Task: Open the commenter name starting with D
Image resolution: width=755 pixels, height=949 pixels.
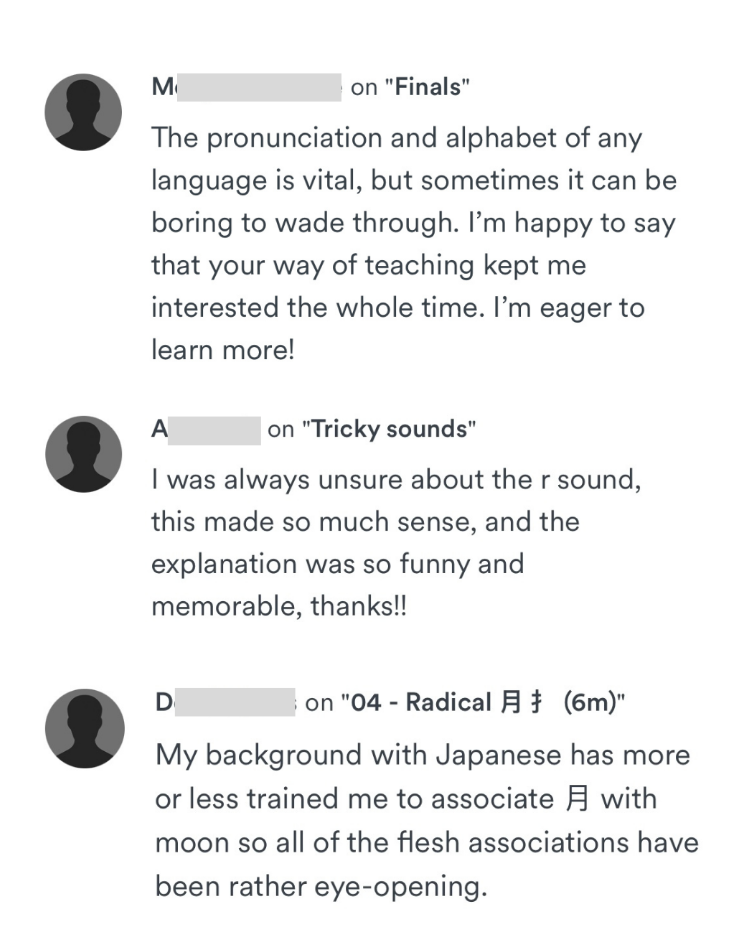Action: pos(226,703)
